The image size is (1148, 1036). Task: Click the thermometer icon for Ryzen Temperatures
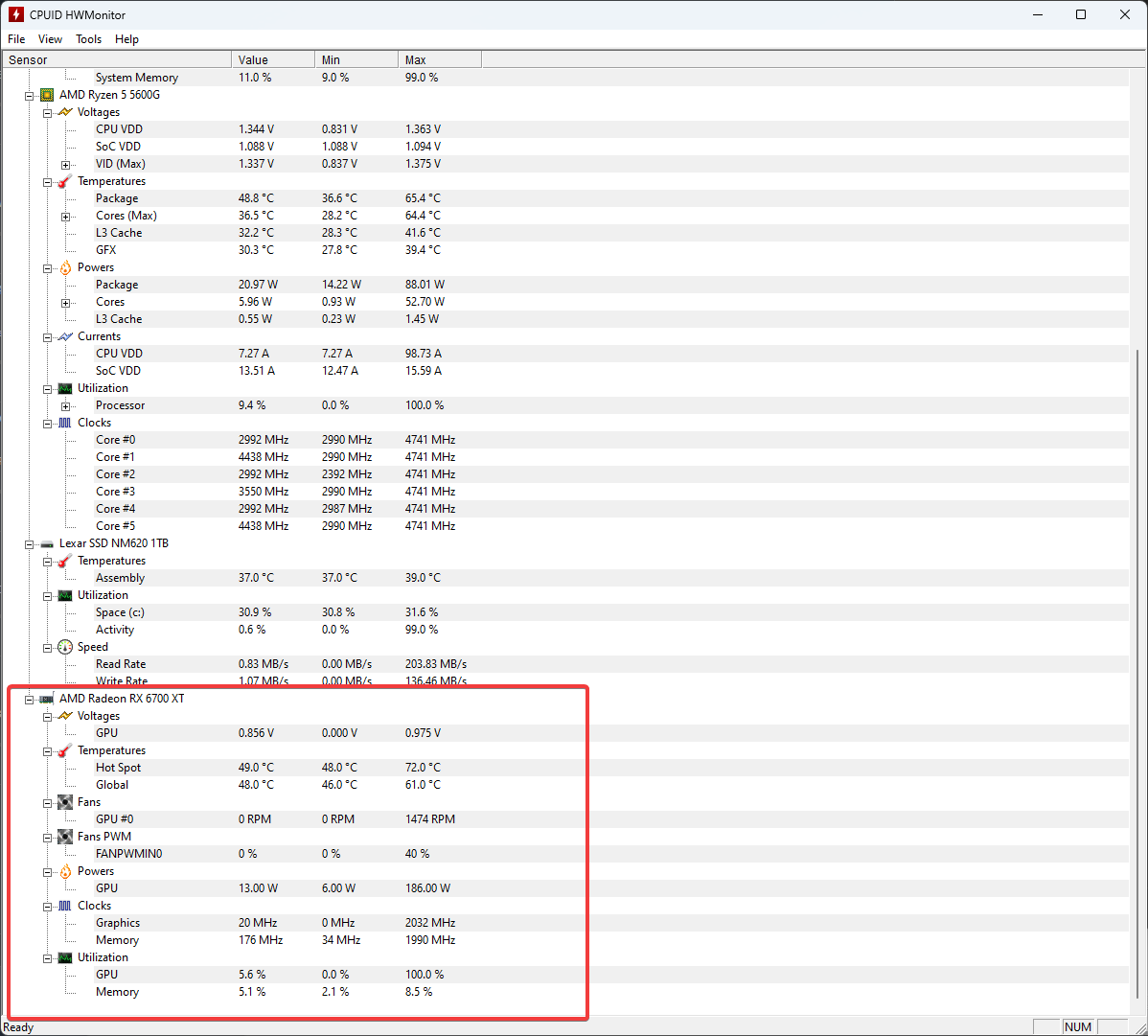coord(65,181)
